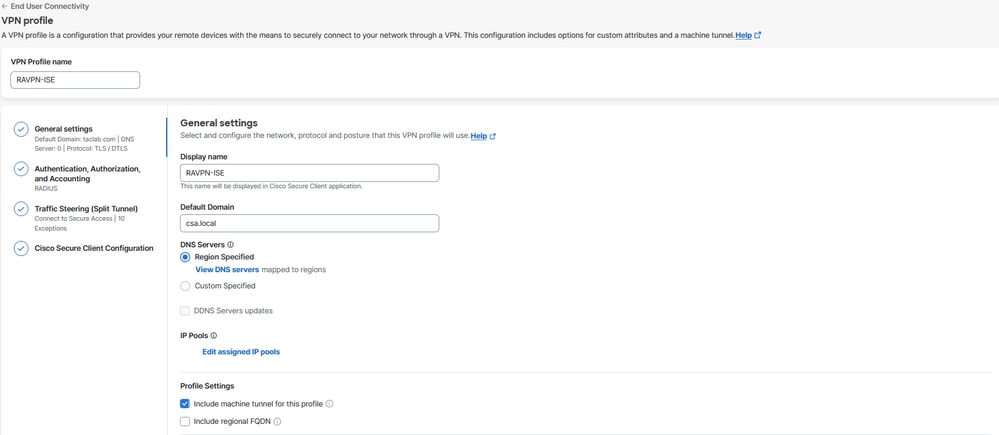999x435 pixels.
Task: Uncheck Include machine tunnel for this profile
Action: (x=185, y=404)
